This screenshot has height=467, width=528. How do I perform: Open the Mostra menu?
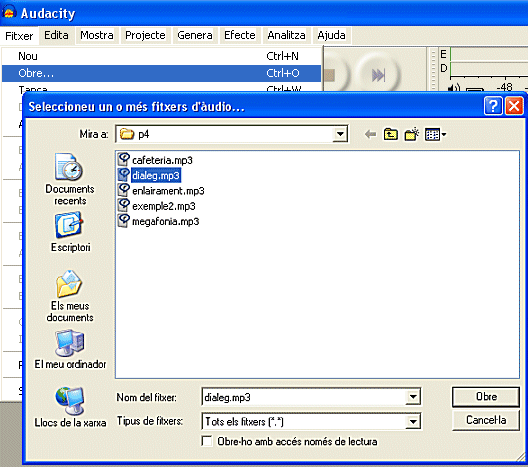pyautogui.click(x=97, y=35)
